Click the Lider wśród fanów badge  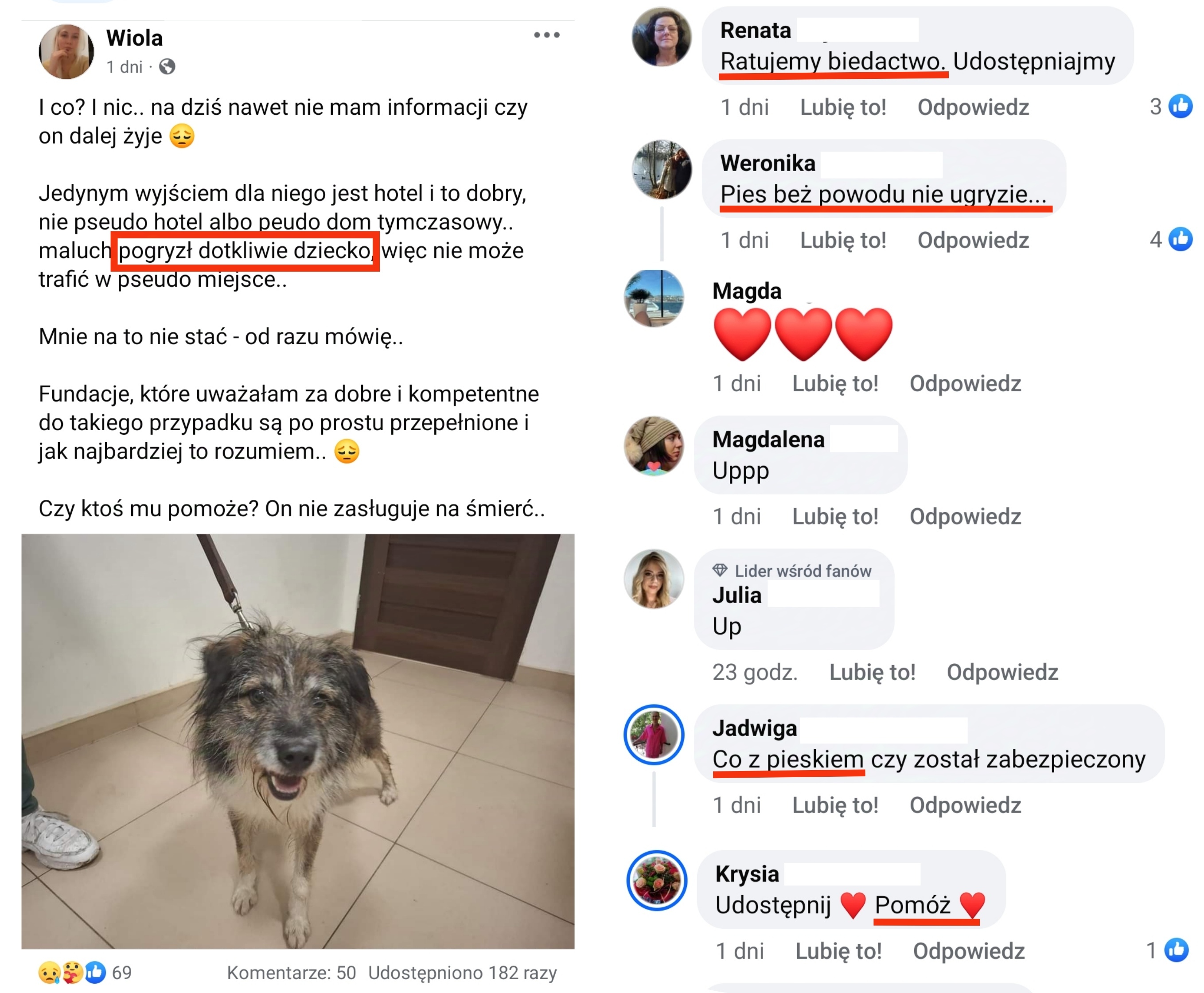(792, 570)
